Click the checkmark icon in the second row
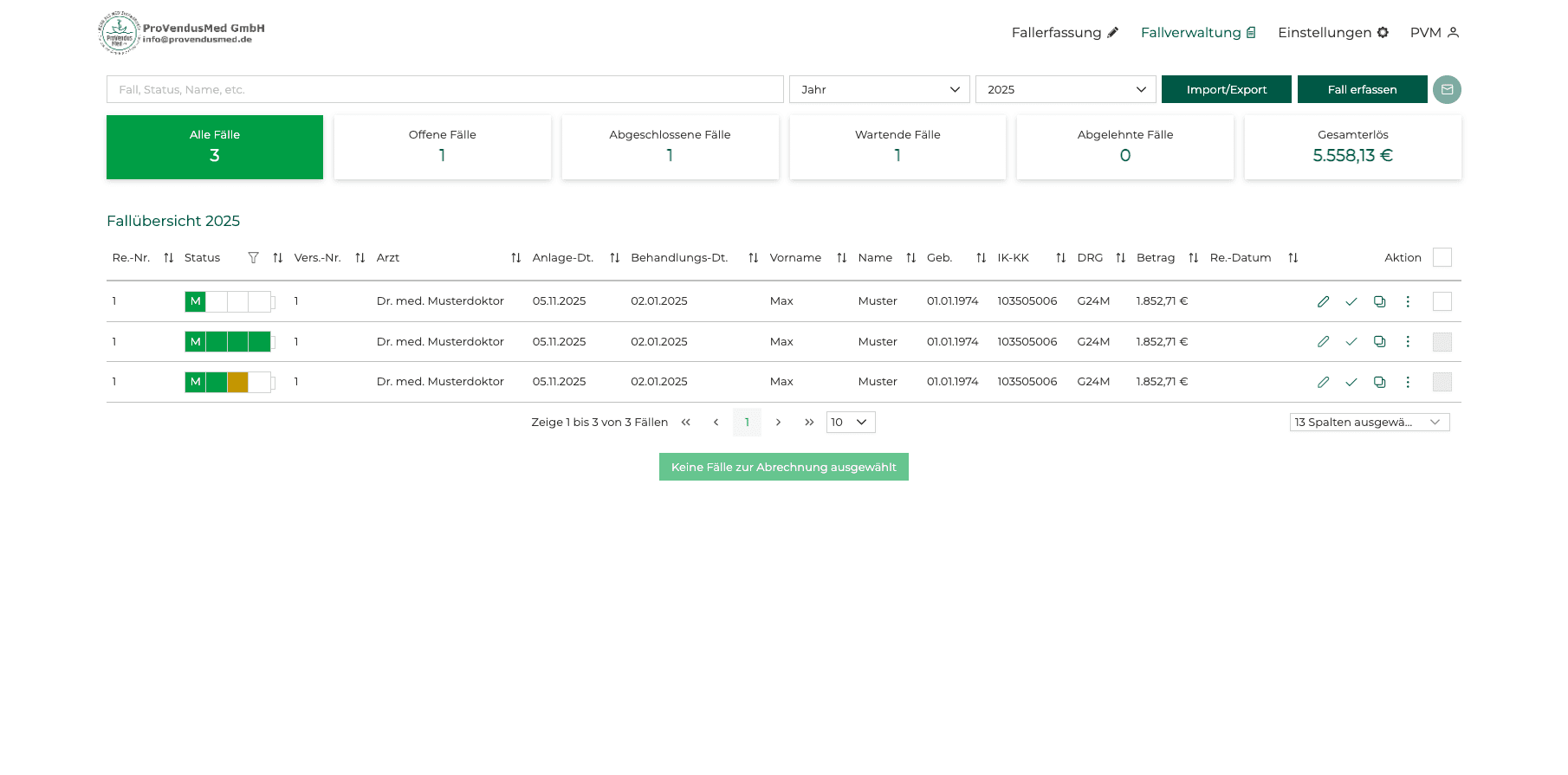1568x775 pixels. coord(1351,342)
